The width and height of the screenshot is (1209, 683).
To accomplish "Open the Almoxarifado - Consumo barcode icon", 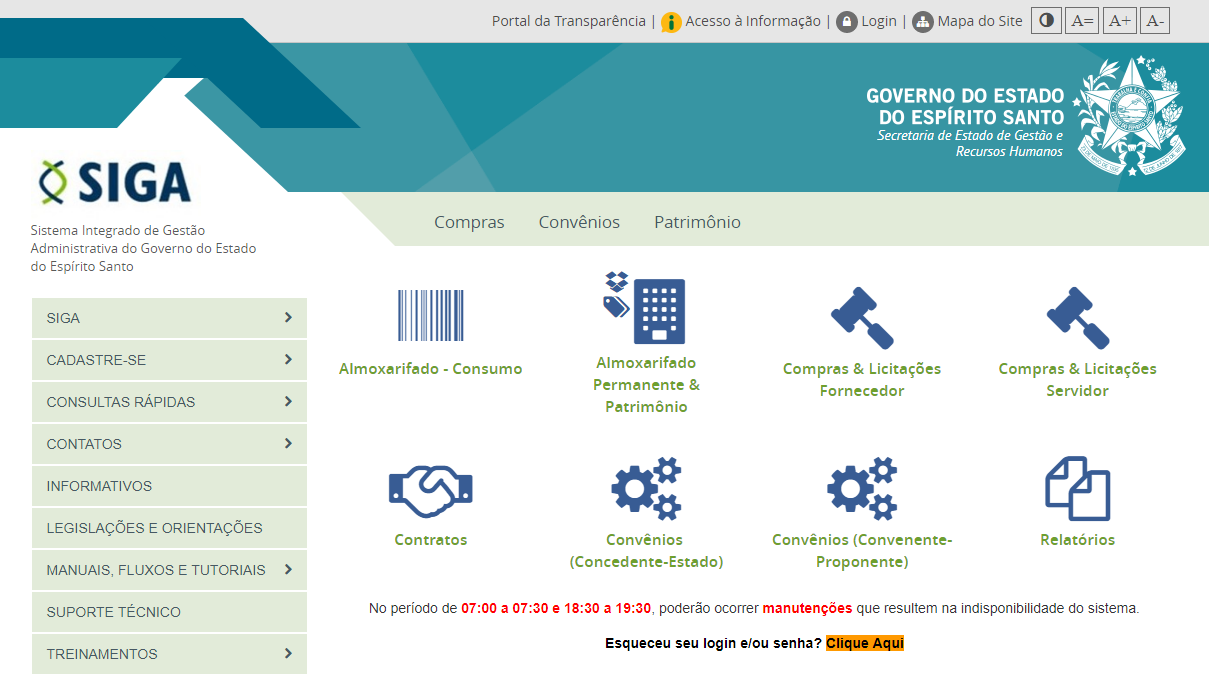I will (x=430, y=317).
